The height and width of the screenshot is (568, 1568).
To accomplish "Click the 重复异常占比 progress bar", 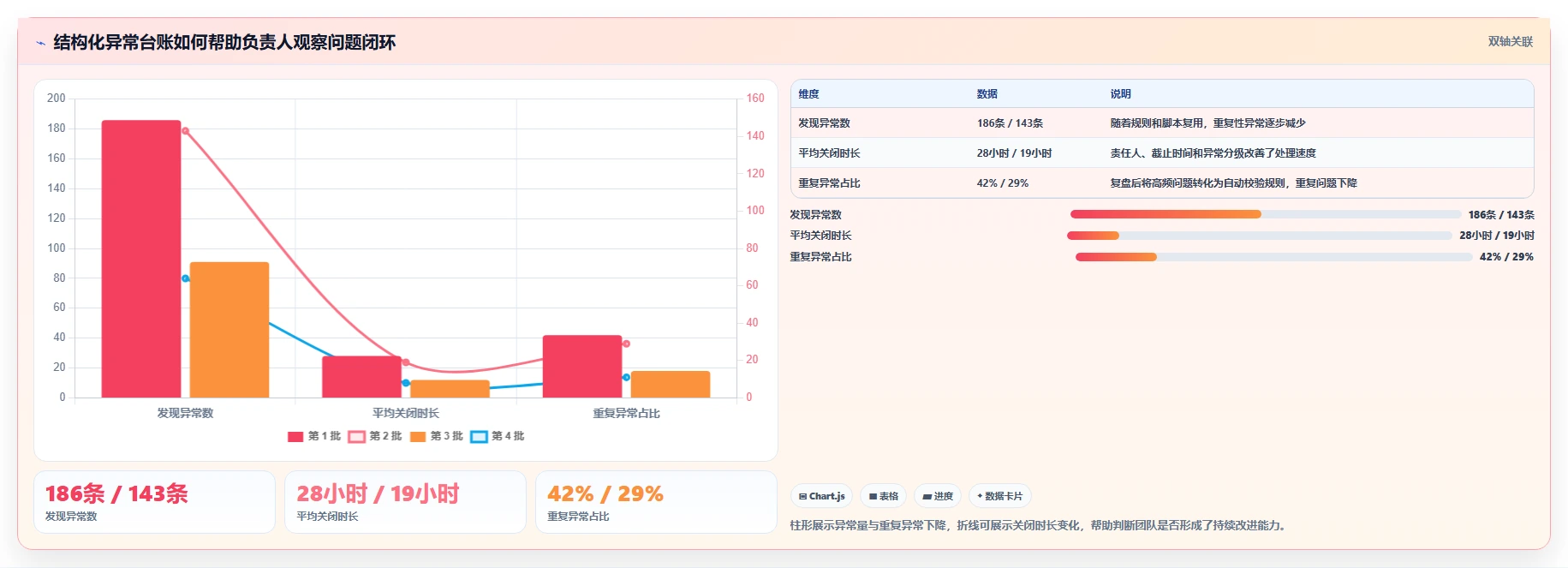I will click(1274, 257).
